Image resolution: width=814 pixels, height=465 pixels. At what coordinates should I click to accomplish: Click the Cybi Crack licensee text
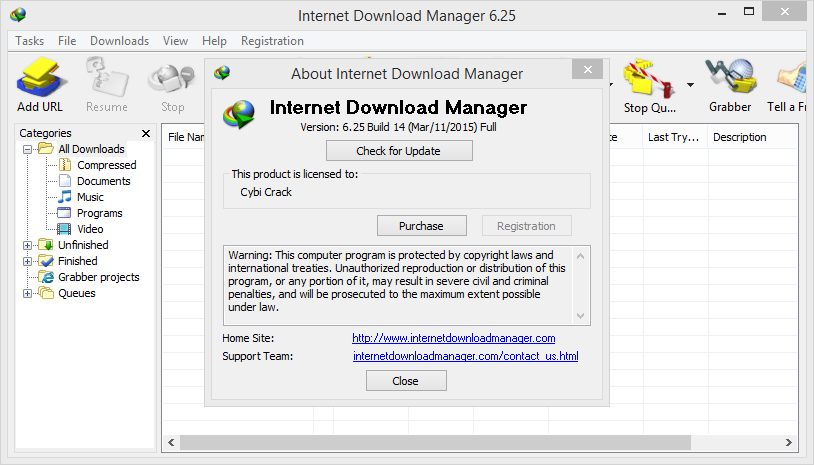(x=266, y=192)
